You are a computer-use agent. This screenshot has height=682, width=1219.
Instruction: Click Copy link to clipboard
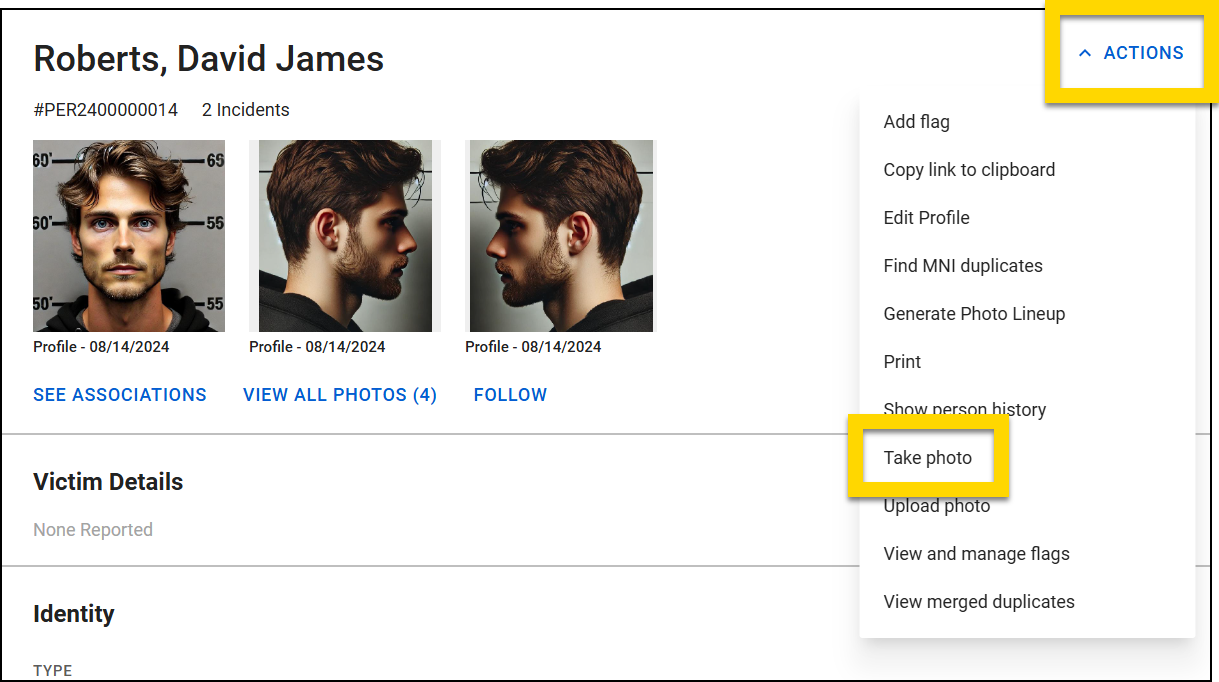(x=969, y=169)
